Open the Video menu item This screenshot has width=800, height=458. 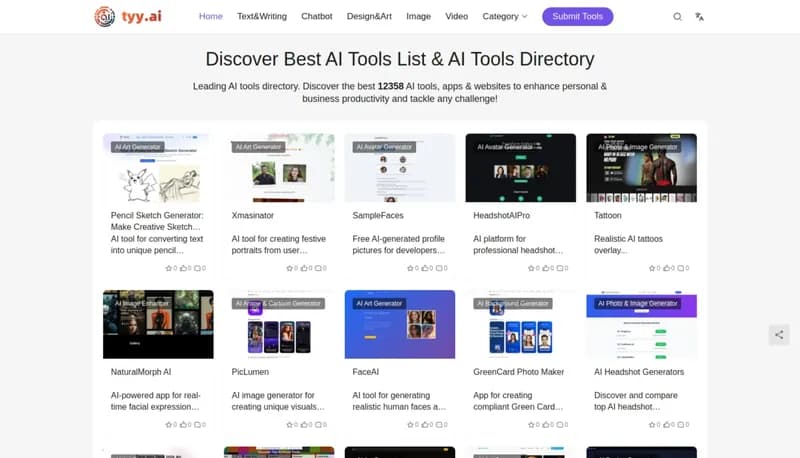point(457,16)
